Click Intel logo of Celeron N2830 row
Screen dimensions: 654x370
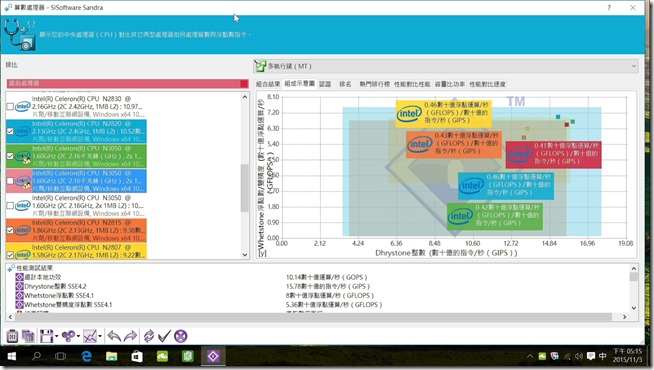click(x=23, y=107)
